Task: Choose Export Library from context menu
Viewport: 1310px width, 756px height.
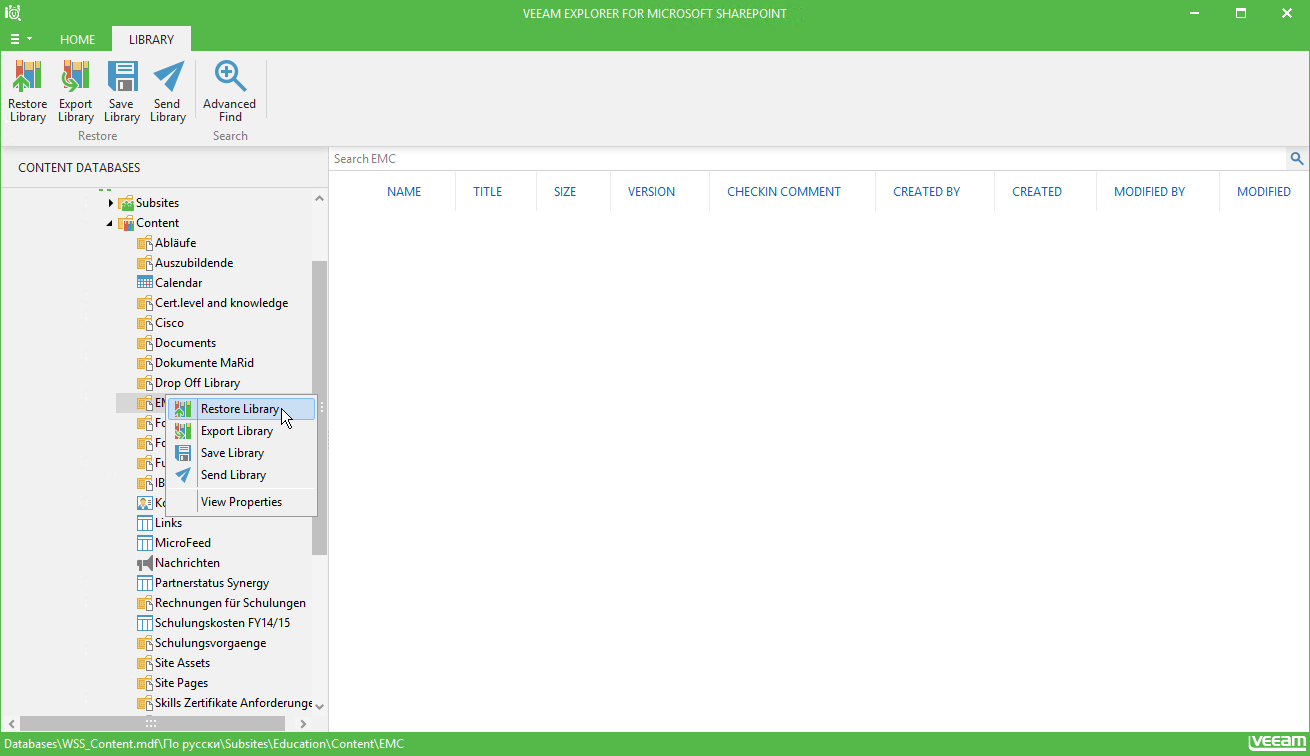Action: (x=241, y=431)
